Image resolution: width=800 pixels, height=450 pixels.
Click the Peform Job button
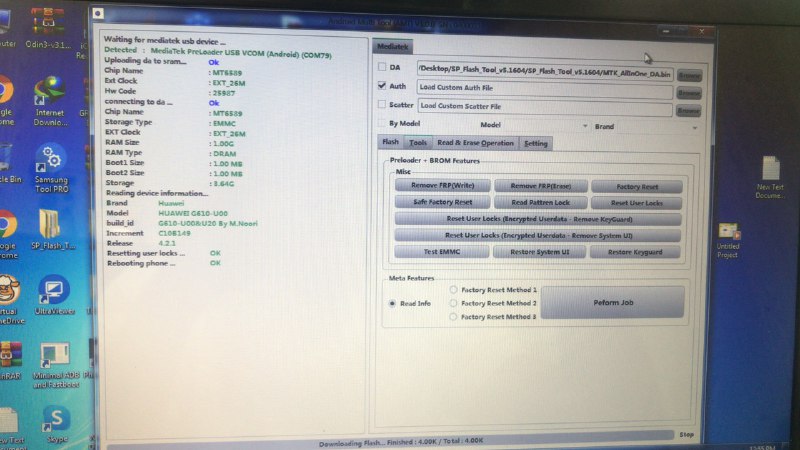pos(613,303)
